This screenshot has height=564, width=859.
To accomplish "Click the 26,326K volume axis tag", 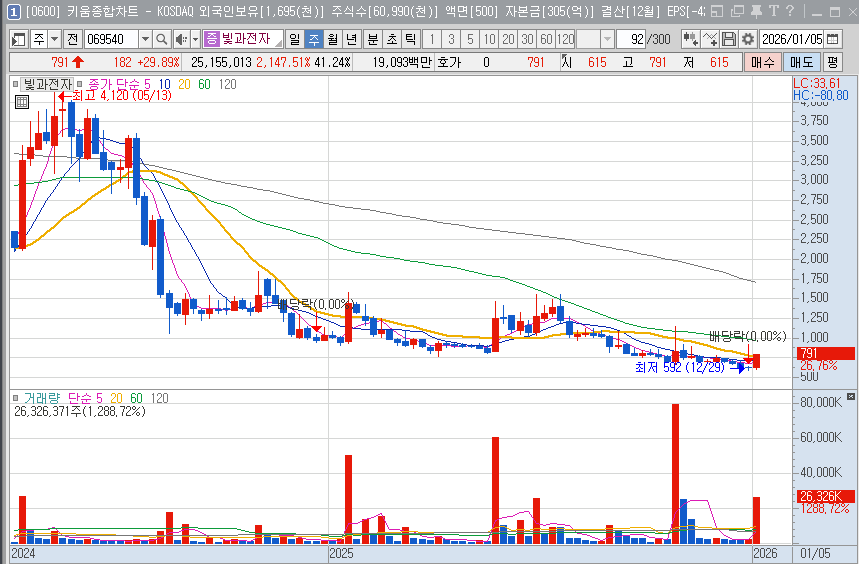I will [826, 496].
